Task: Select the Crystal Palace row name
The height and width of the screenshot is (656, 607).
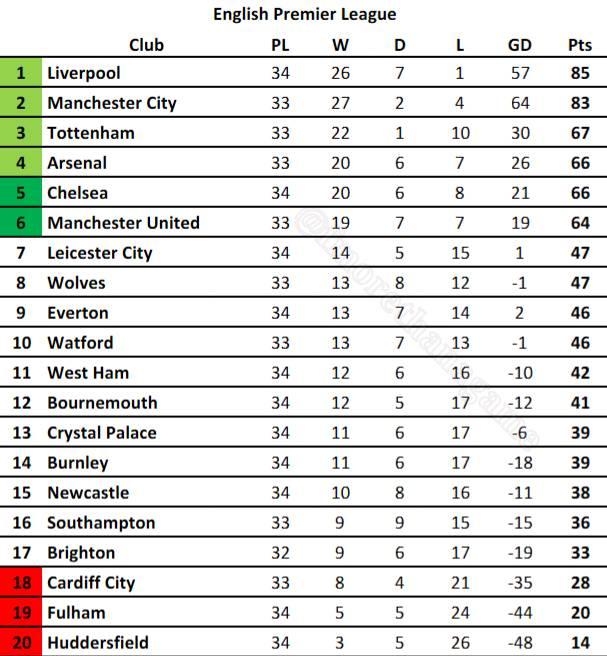Action: tap(102, 433)
